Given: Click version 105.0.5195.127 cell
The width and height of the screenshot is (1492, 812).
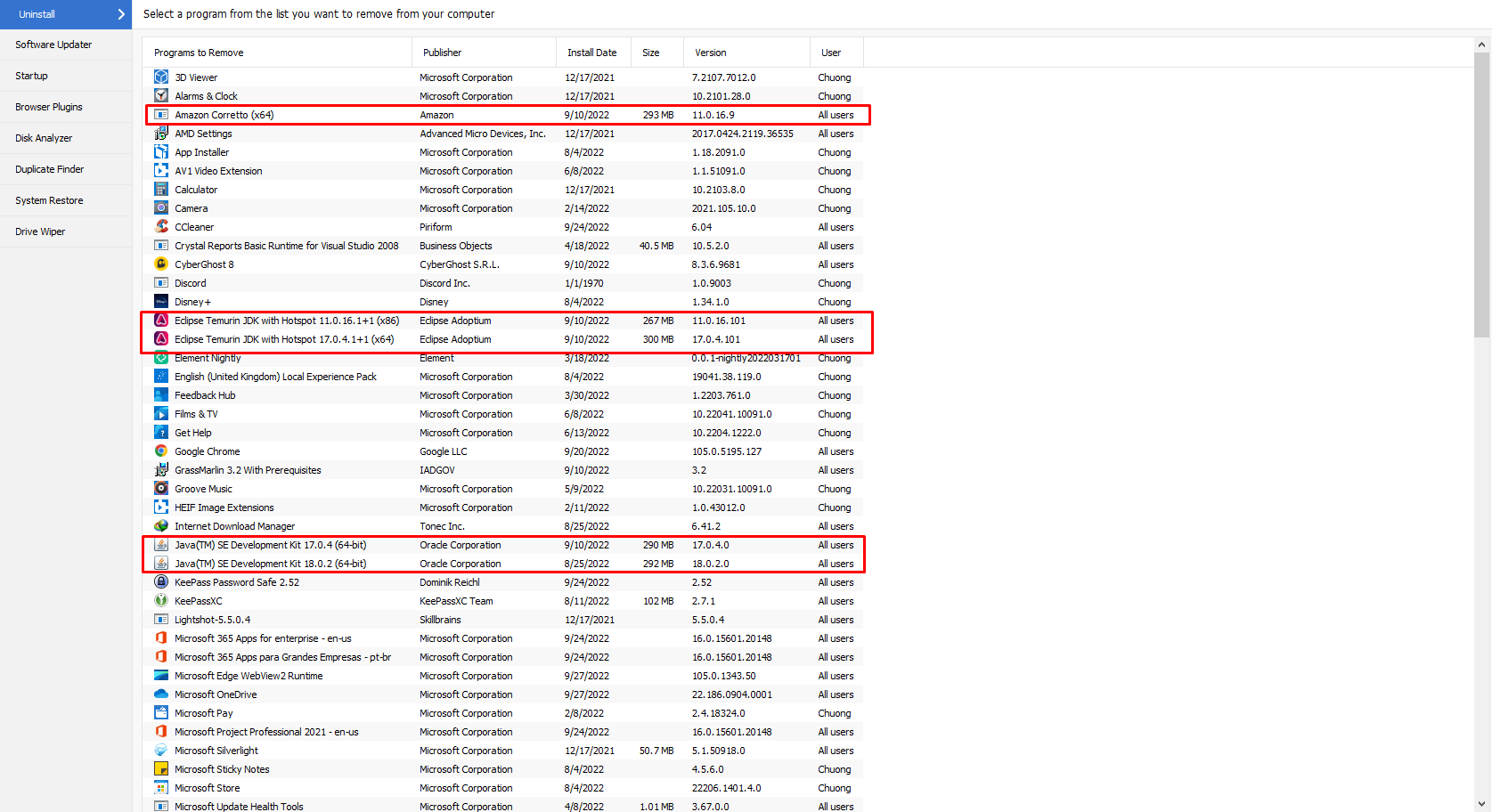Looking at the screenshot, I should [727, 451].
